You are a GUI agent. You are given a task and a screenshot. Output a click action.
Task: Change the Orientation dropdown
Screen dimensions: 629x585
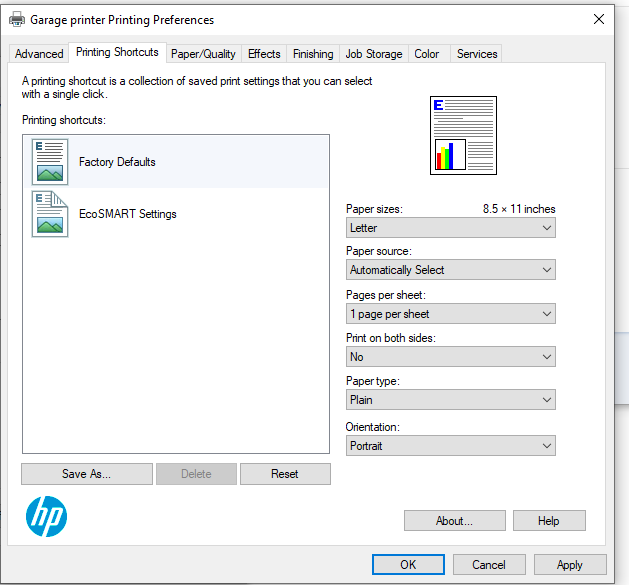pyautogui.click(x=450, y=446)
